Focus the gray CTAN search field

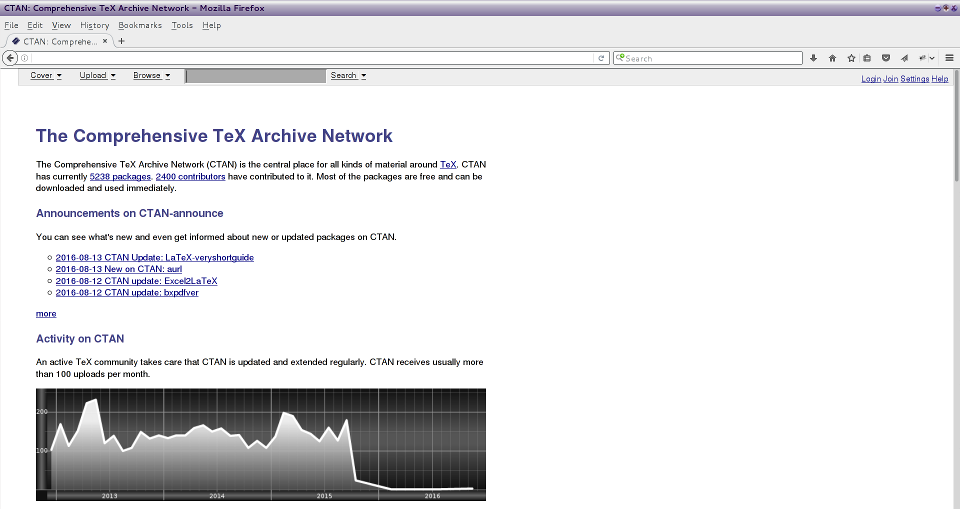click(256, 76)
